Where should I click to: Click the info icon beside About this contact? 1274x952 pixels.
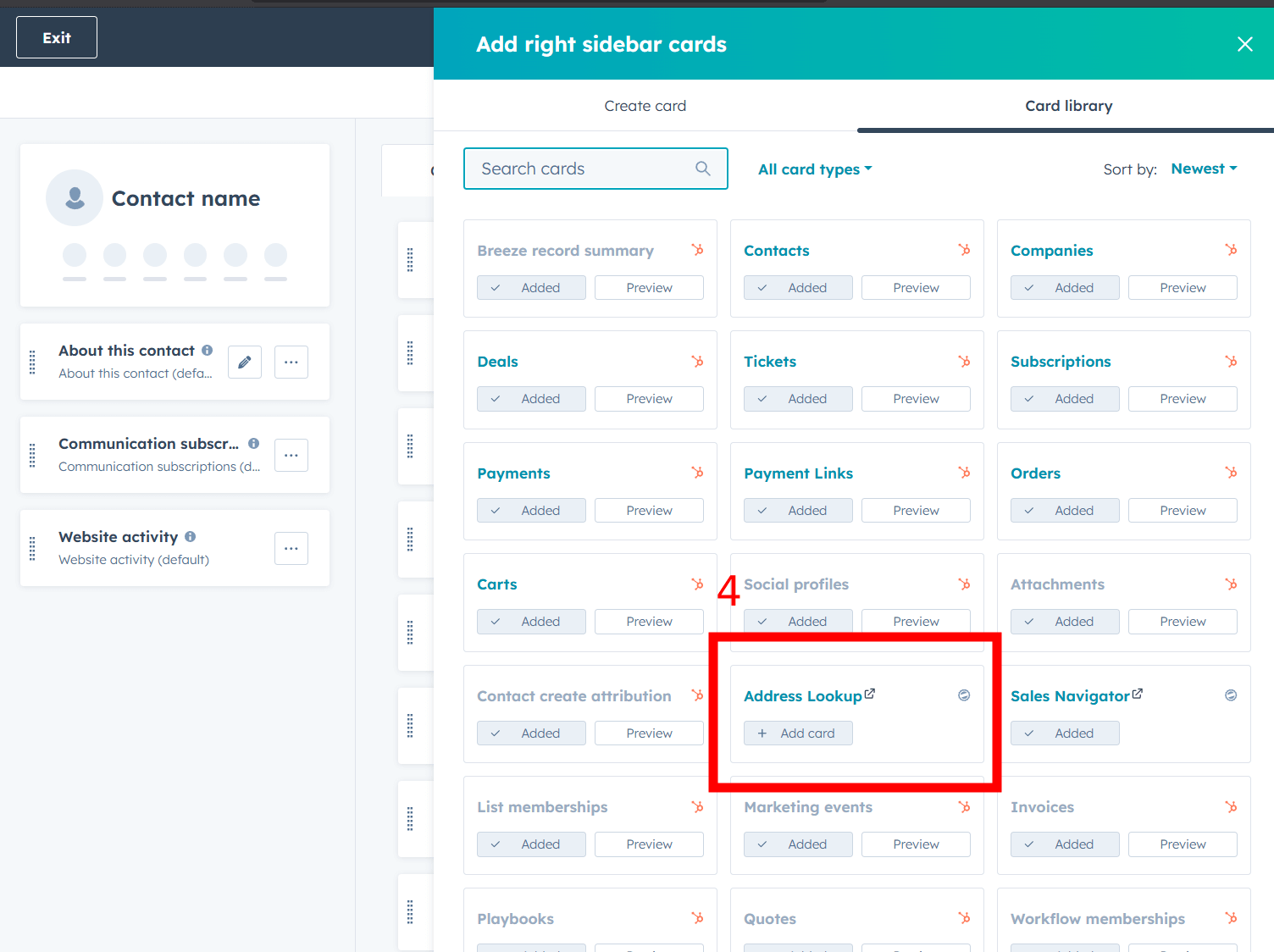208,350
